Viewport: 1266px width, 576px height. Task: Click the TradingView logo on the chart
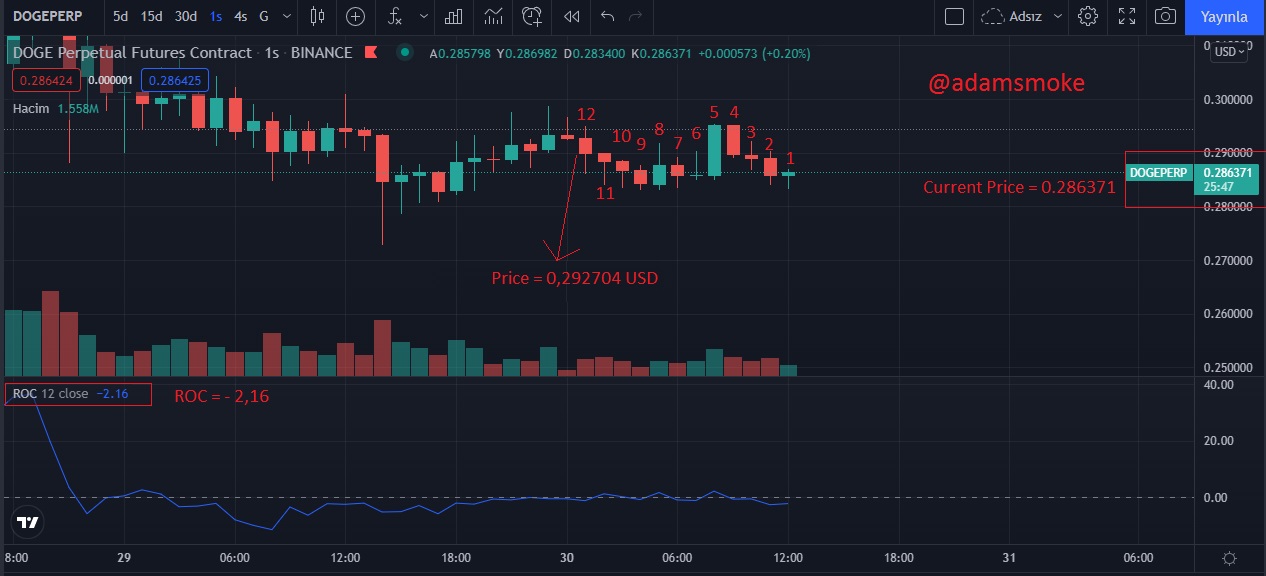click(27, 522)
